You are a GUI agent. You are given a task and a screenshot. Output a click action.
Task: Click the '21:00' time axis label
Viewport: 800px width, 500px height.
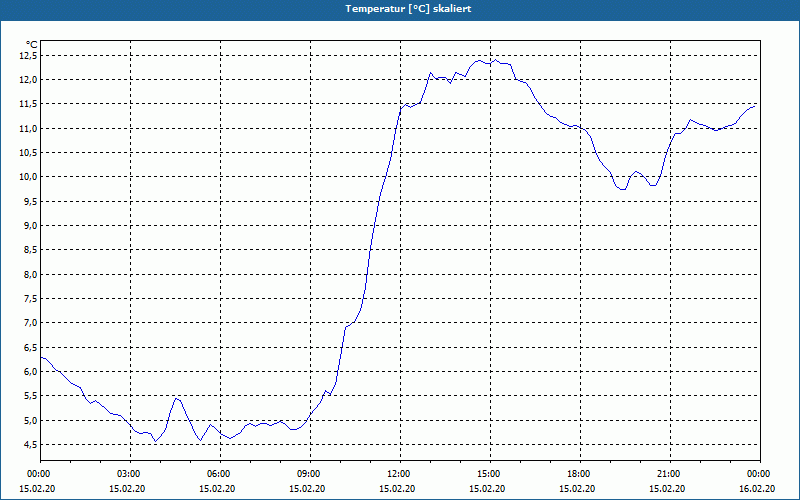670,474
